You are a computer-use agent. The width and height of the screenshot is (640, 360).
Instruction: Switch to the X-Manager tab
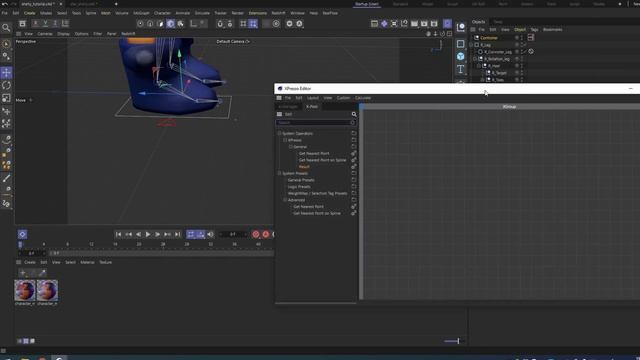pyautogui.click(x=288, y=107)
